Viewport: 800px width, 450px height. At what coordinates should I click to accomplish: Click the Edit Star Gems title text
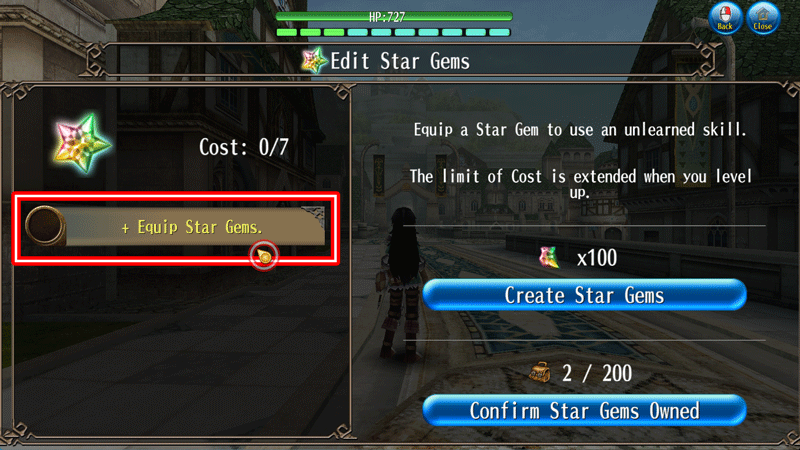point(399,61)
